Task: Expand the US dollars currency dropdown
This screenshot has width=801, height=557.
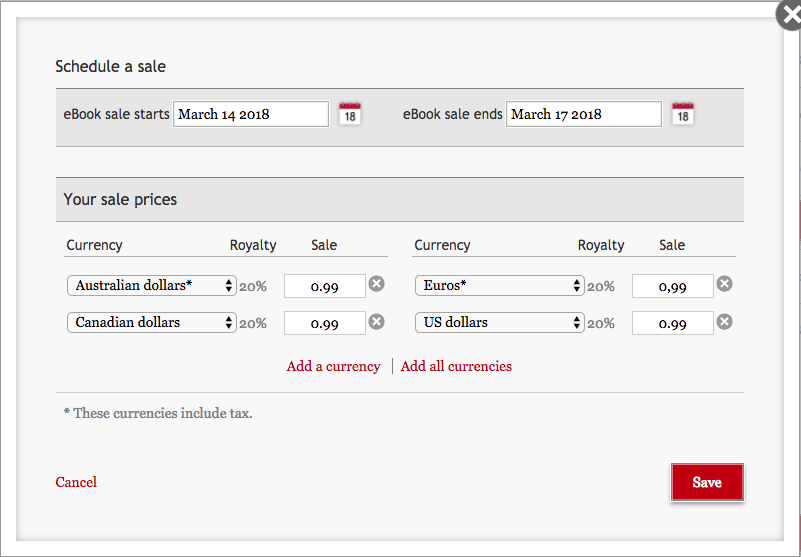Action: (499, 323)
